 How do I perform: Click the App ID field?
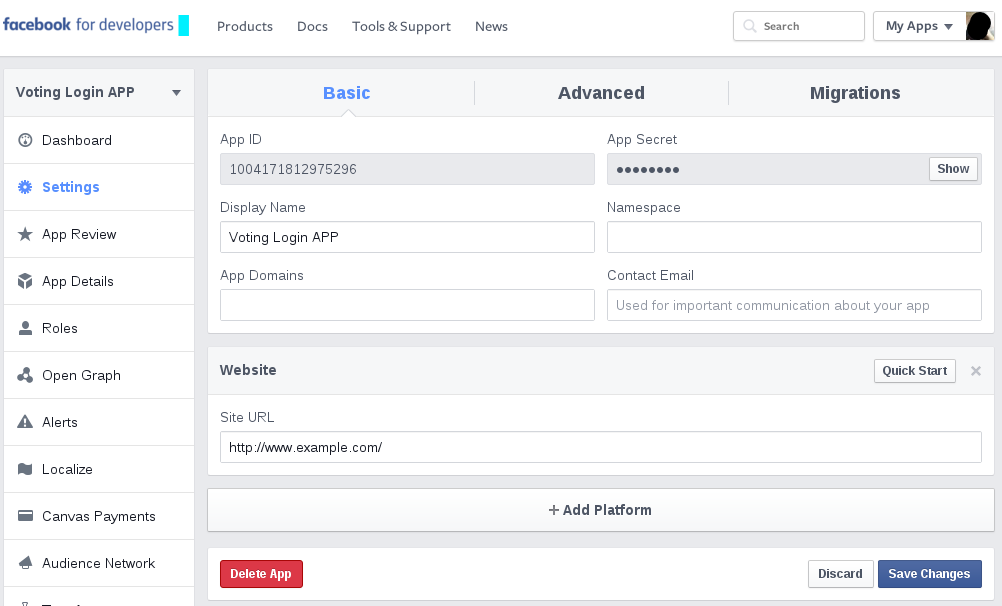coord(407,169)
